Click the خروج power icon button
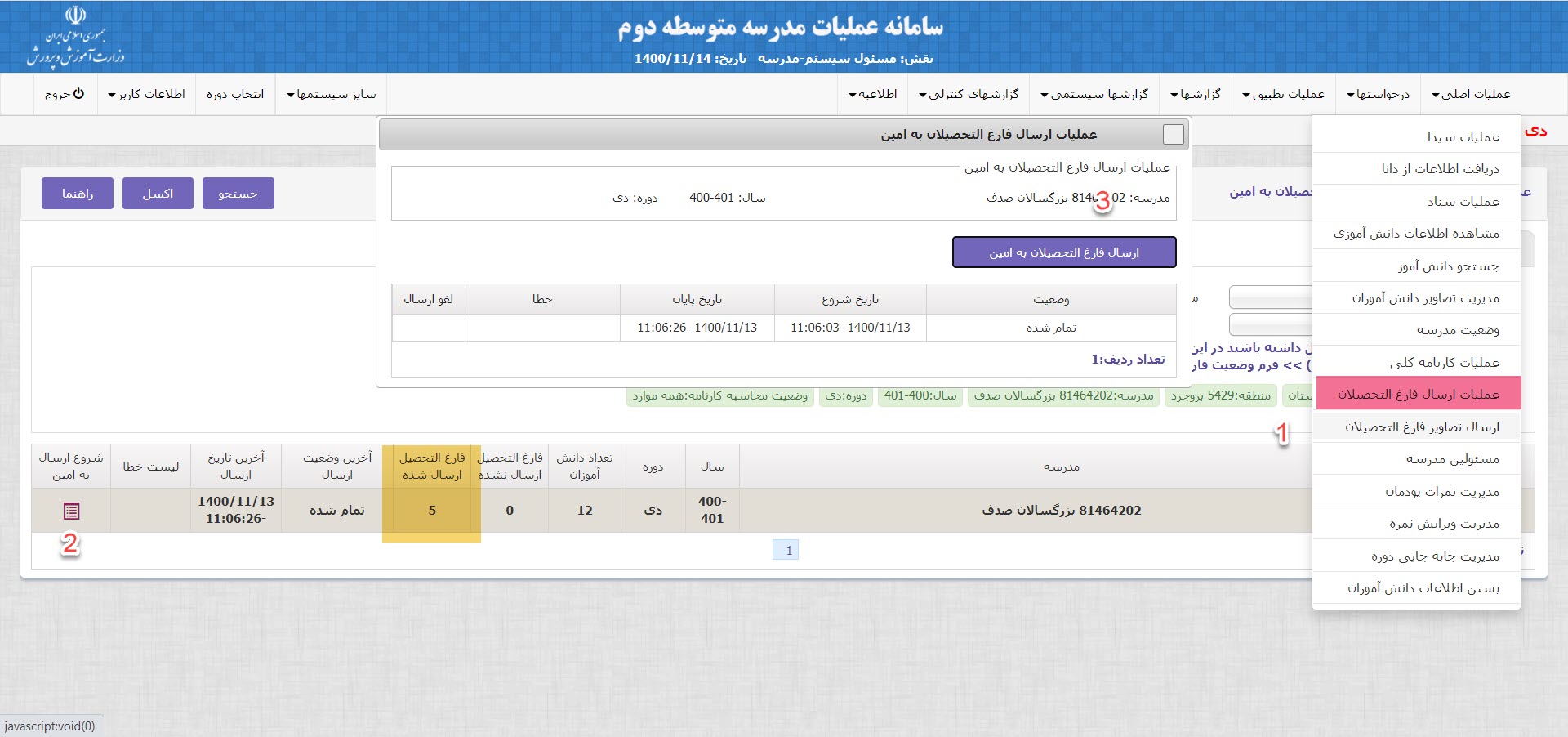This screenshot has width=1568, height=737. pos(65,94)
